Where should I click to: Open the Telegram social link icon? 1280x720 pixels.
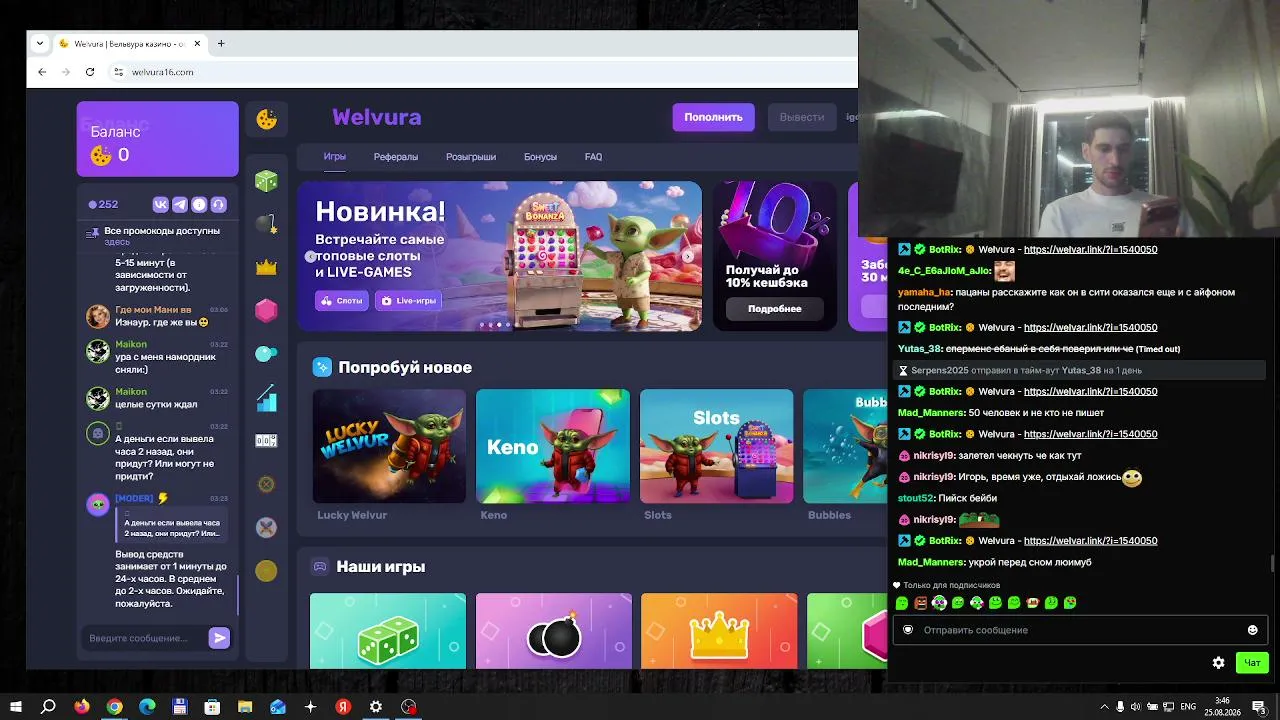pyautogui.click(x=180, y=204)
